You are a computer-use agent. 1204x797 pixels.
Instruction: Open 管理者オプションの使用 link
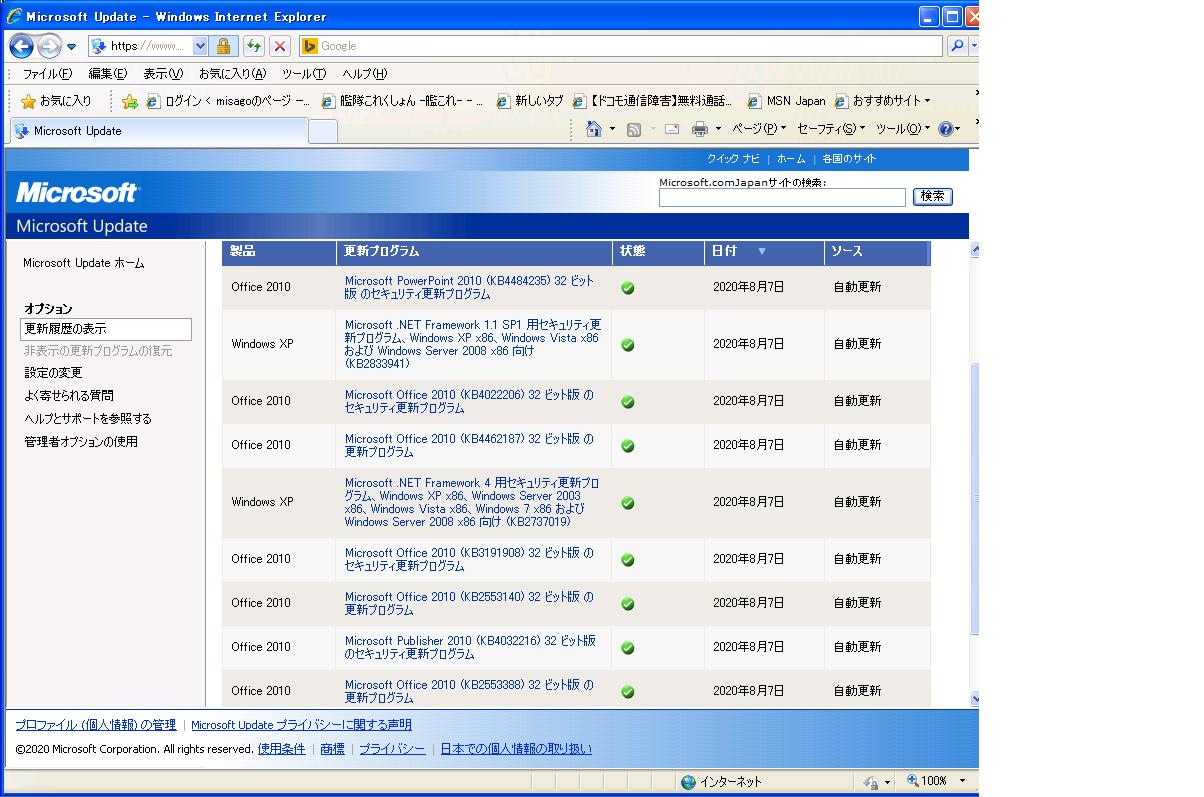(x=81, y=442)
